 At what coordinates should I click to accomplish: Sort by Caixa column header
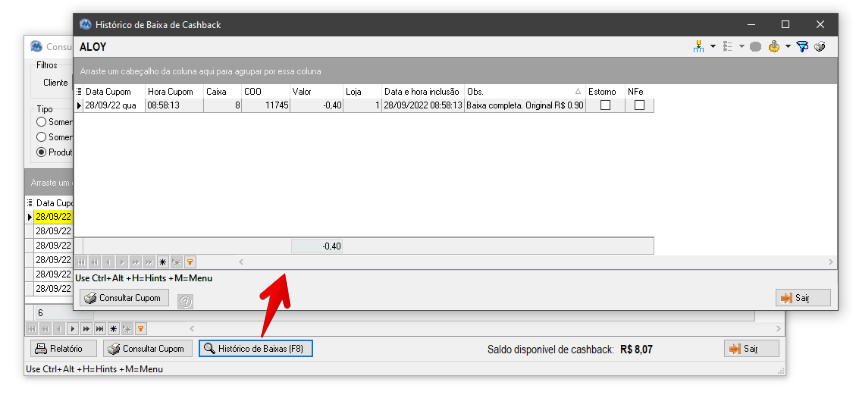click(223, 92)
